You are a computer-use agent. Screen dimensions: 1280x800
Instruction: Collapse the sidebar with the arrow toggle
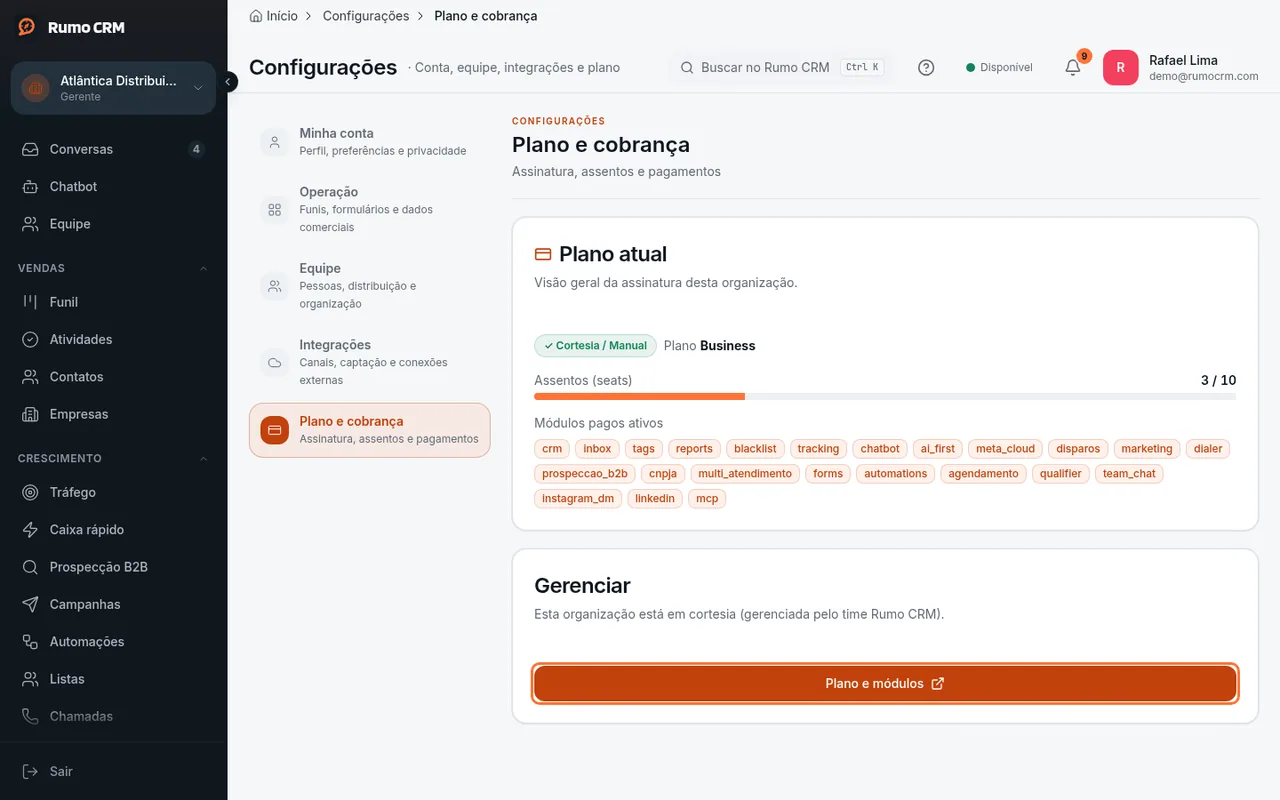228,82
